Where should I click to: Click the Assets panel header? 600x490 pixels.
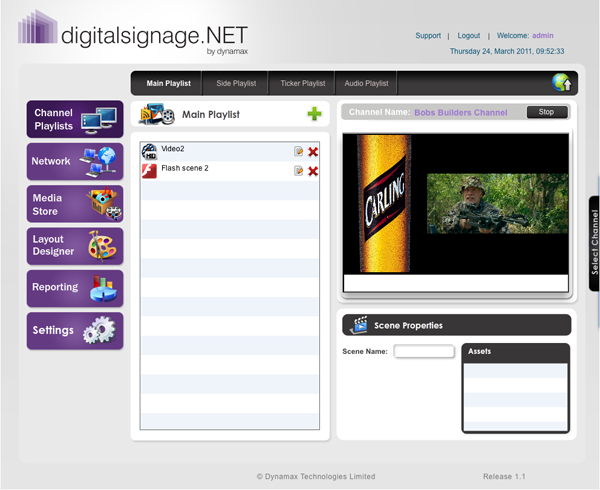pyautogui.click(x=515, y=352)
